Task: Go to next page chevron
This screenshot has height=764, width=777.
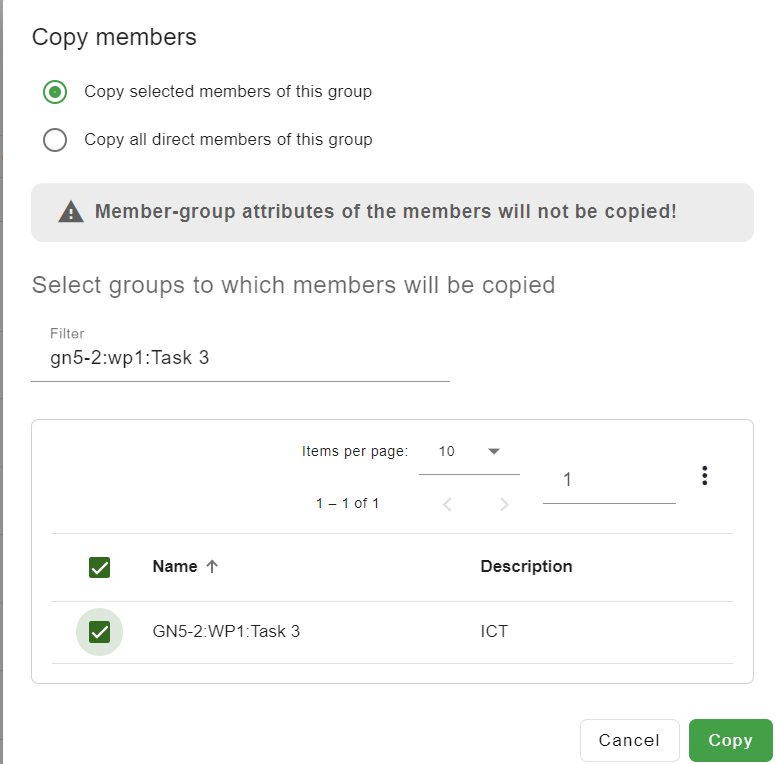Action: click(x=504, y=504)
